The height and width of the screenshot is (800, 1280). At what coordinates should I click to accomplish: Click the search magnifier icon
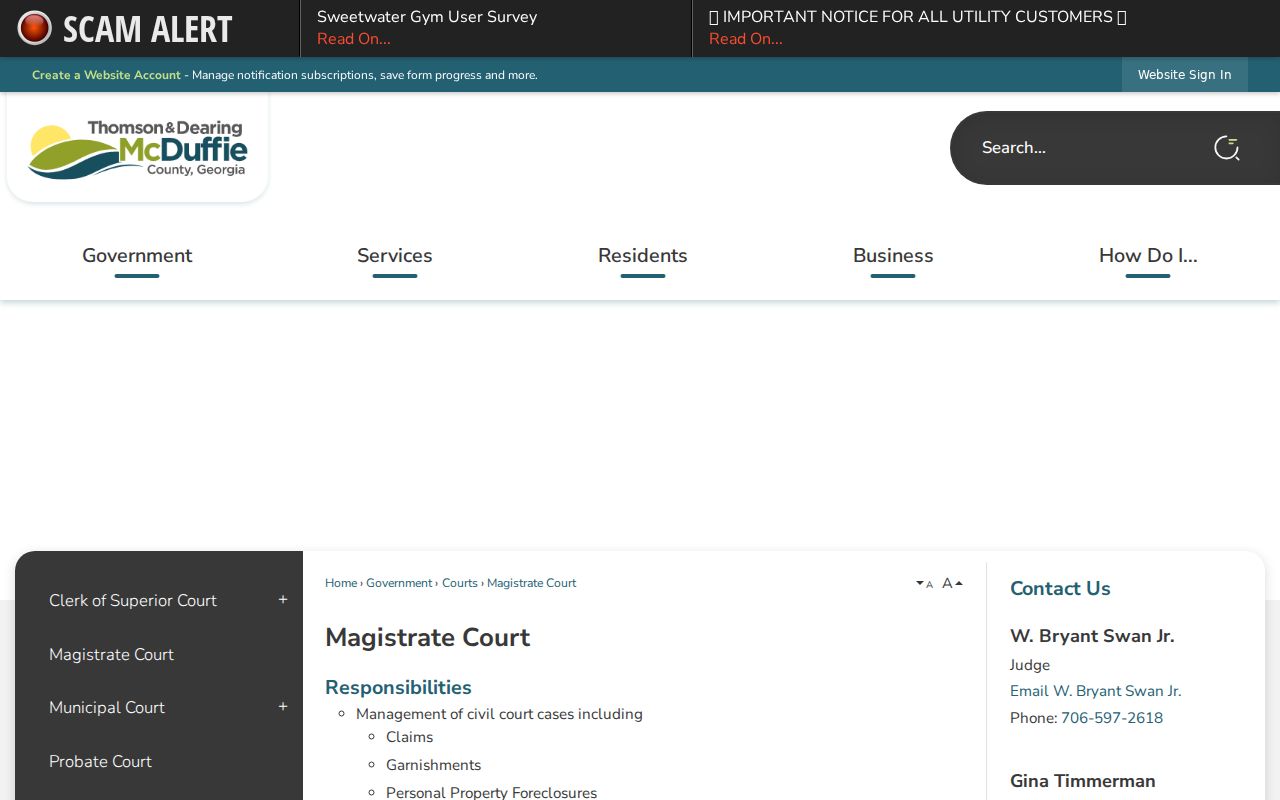[x=1227, y=148]
